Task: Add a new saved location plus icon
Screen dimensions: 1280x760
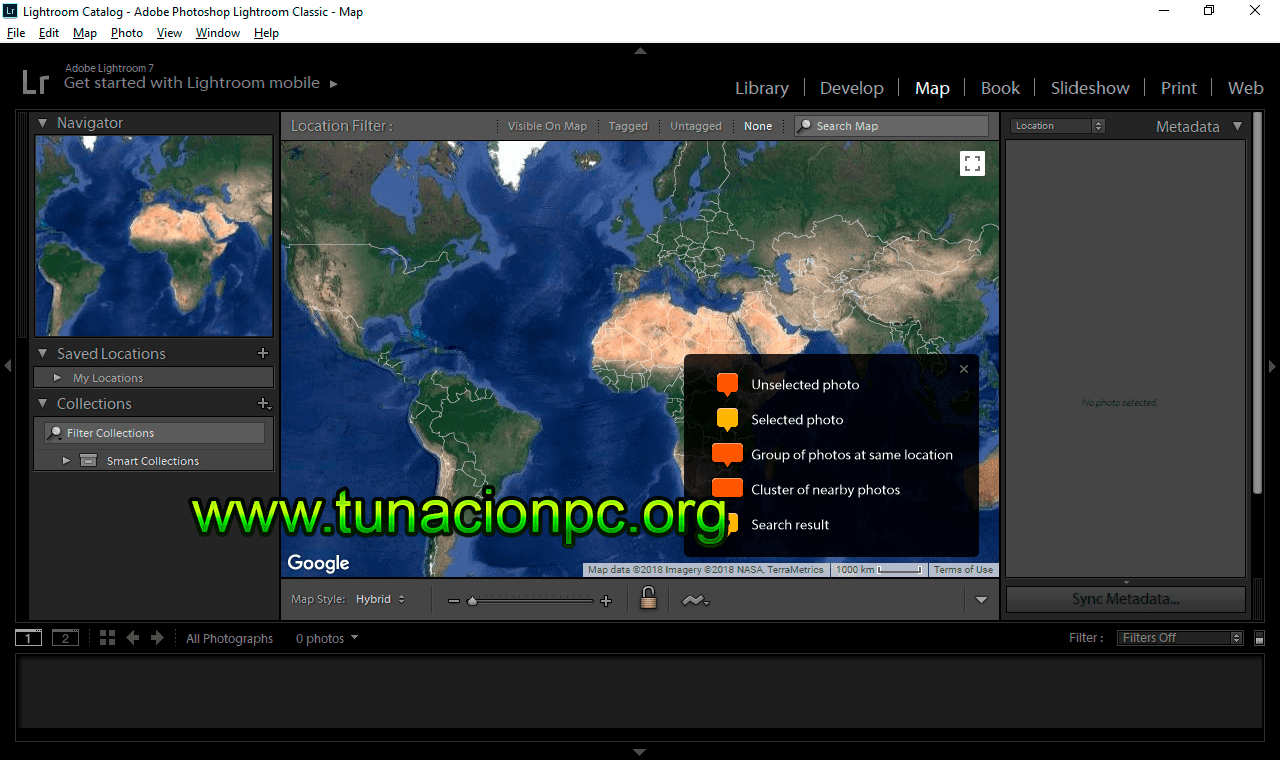Action: click(263, 353)
